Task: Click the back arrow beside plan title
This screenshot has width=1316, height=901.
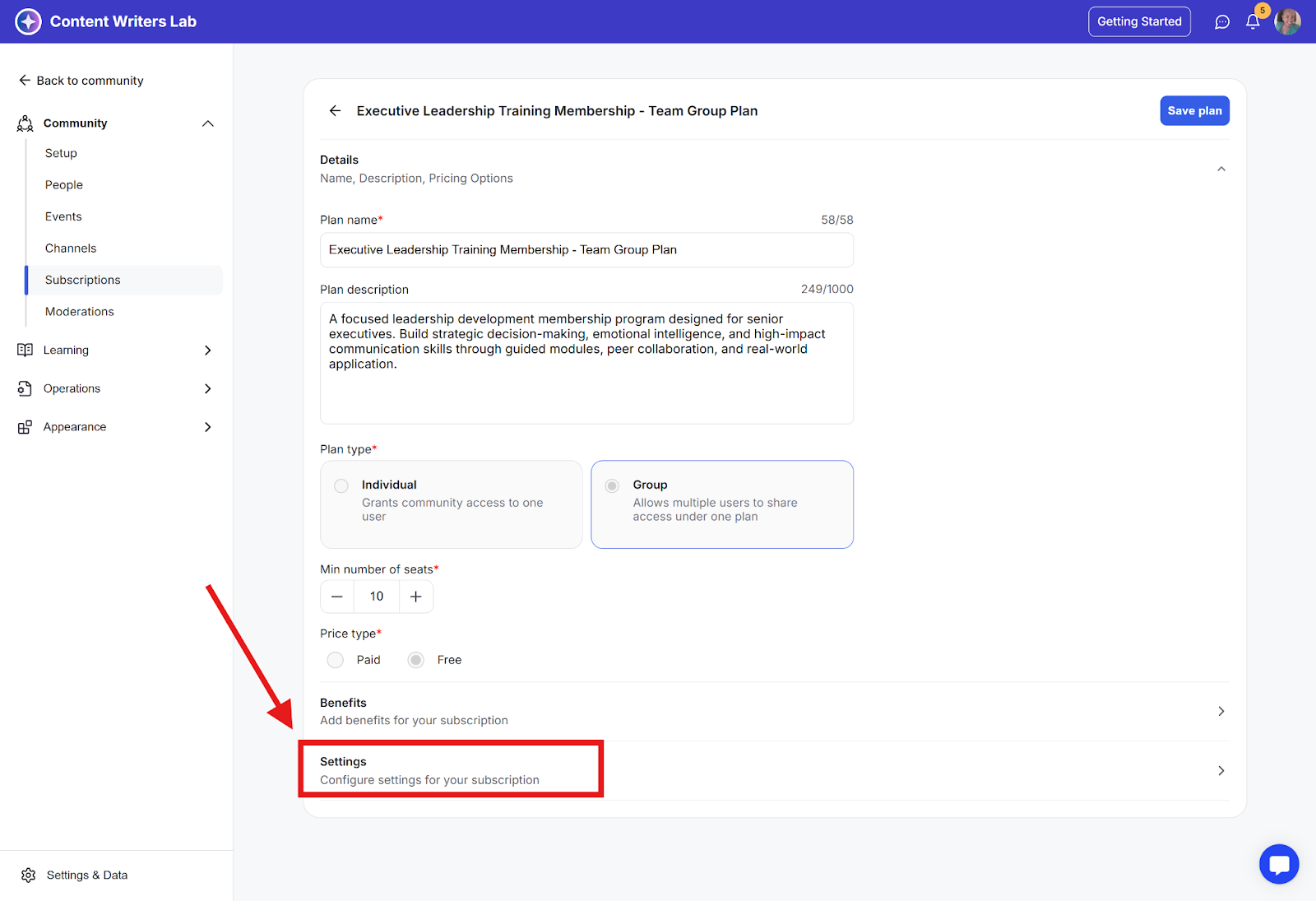Action: [335, 111]
